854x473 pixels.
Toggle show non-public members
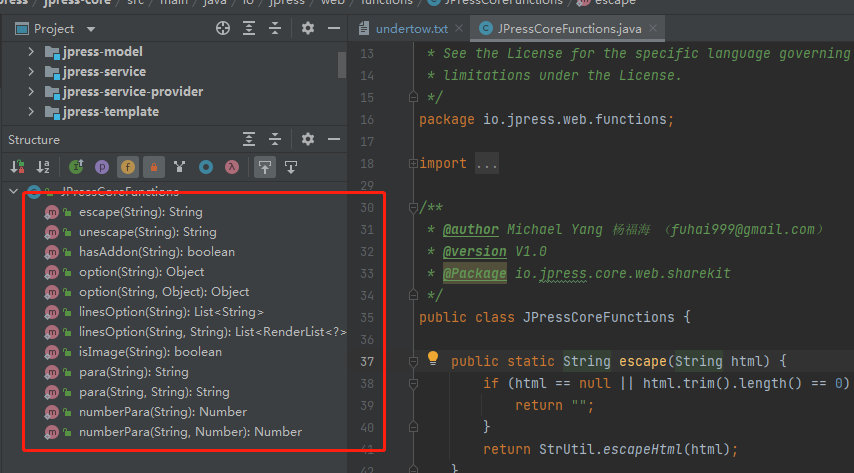pyautogui.click(x=154, y=167)
